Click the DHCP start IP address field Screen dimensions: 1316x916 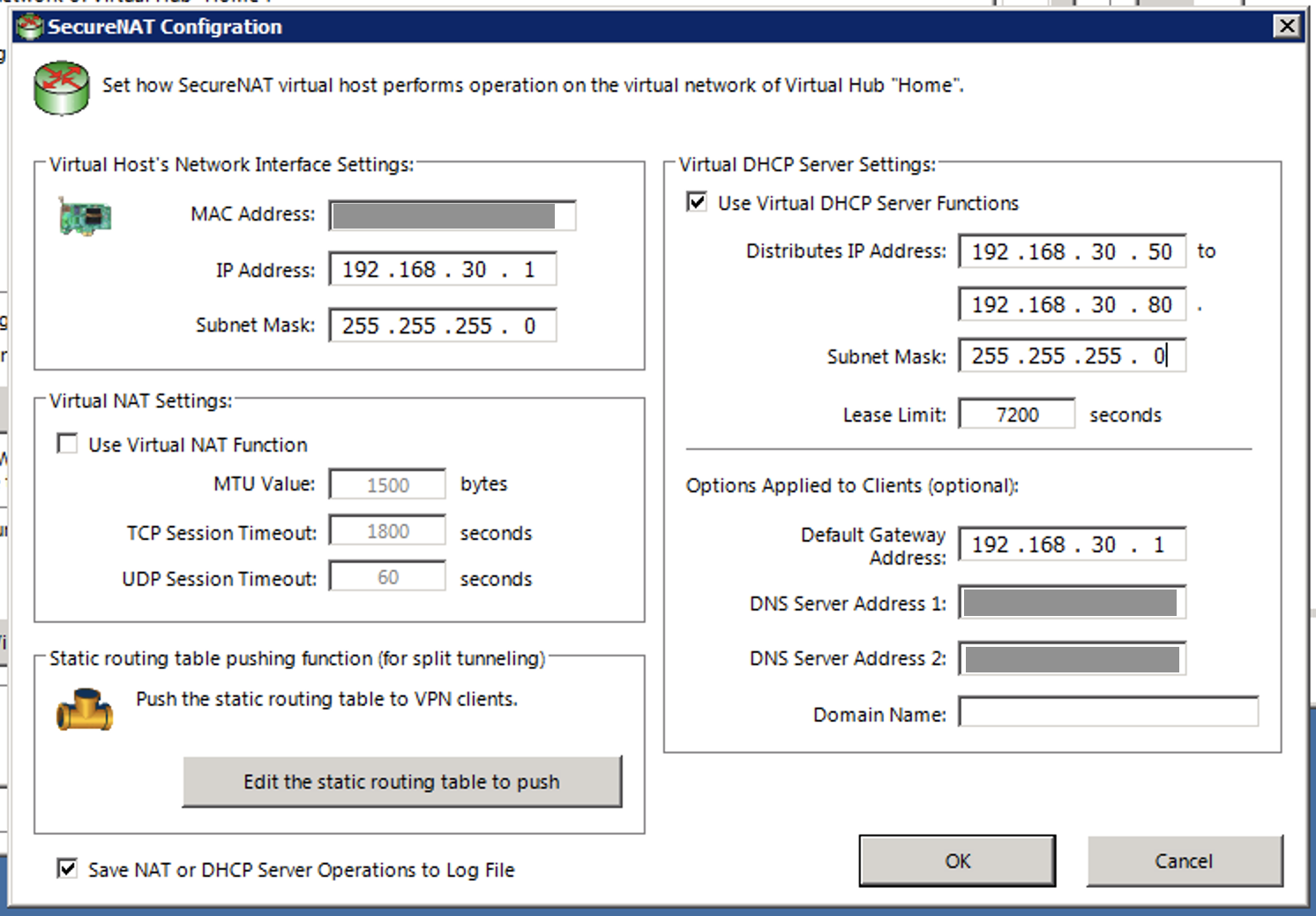pos(1071,252)
